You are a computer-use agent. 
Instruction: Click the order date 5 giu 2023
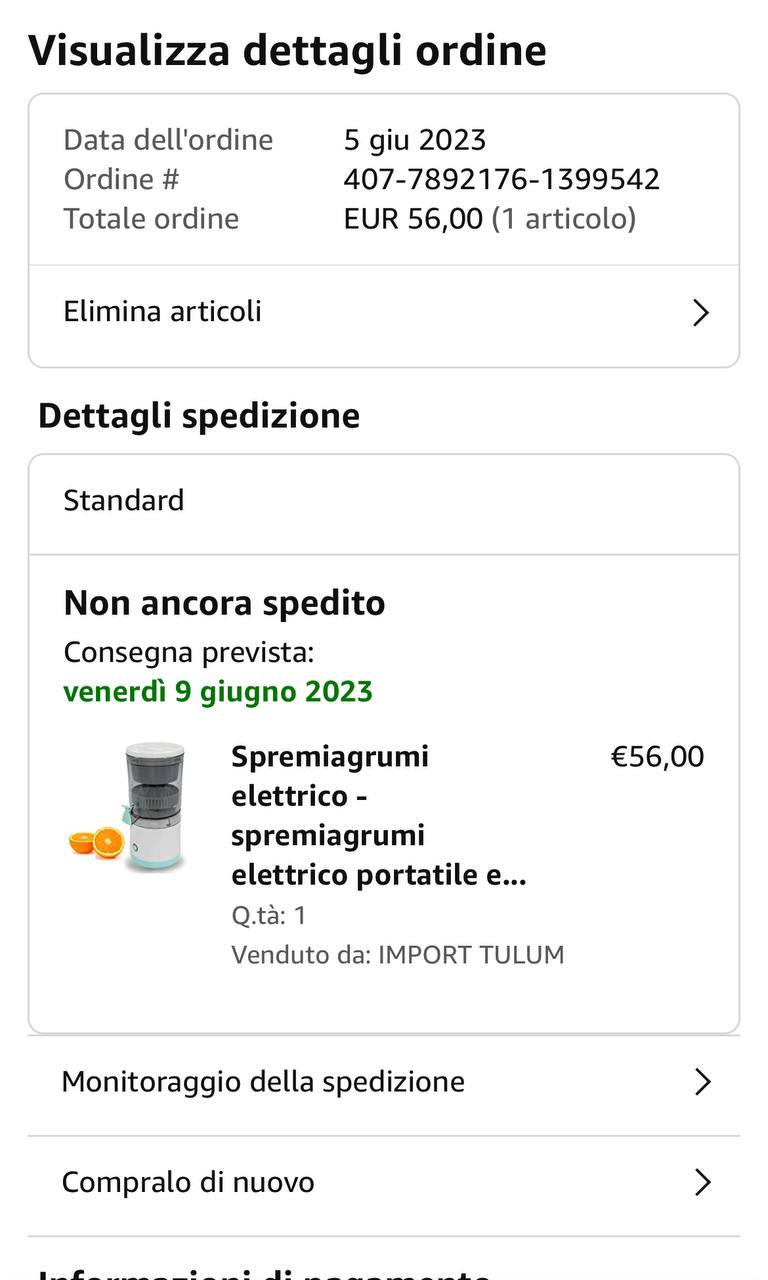(415, 139)
